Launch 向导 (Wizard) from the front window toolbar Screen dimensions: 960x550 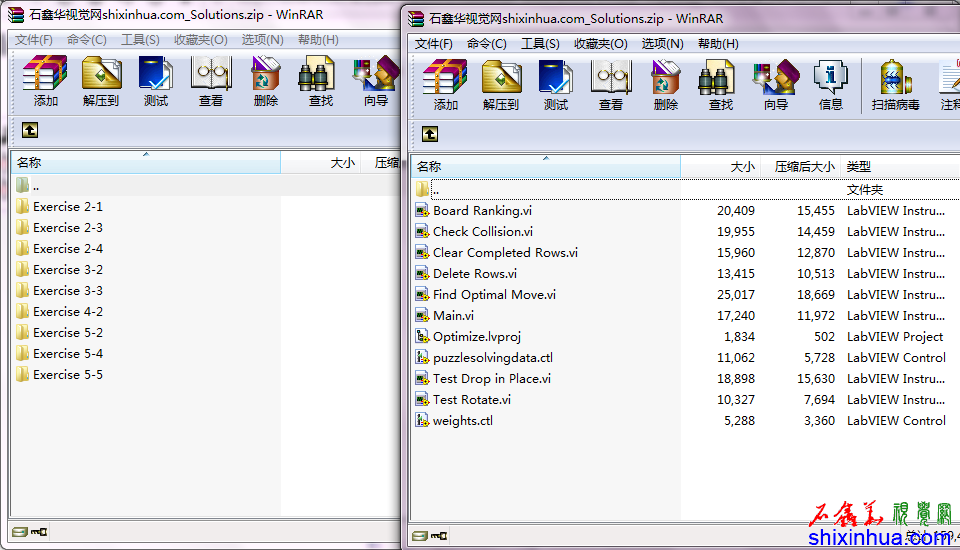click(775, 84)
